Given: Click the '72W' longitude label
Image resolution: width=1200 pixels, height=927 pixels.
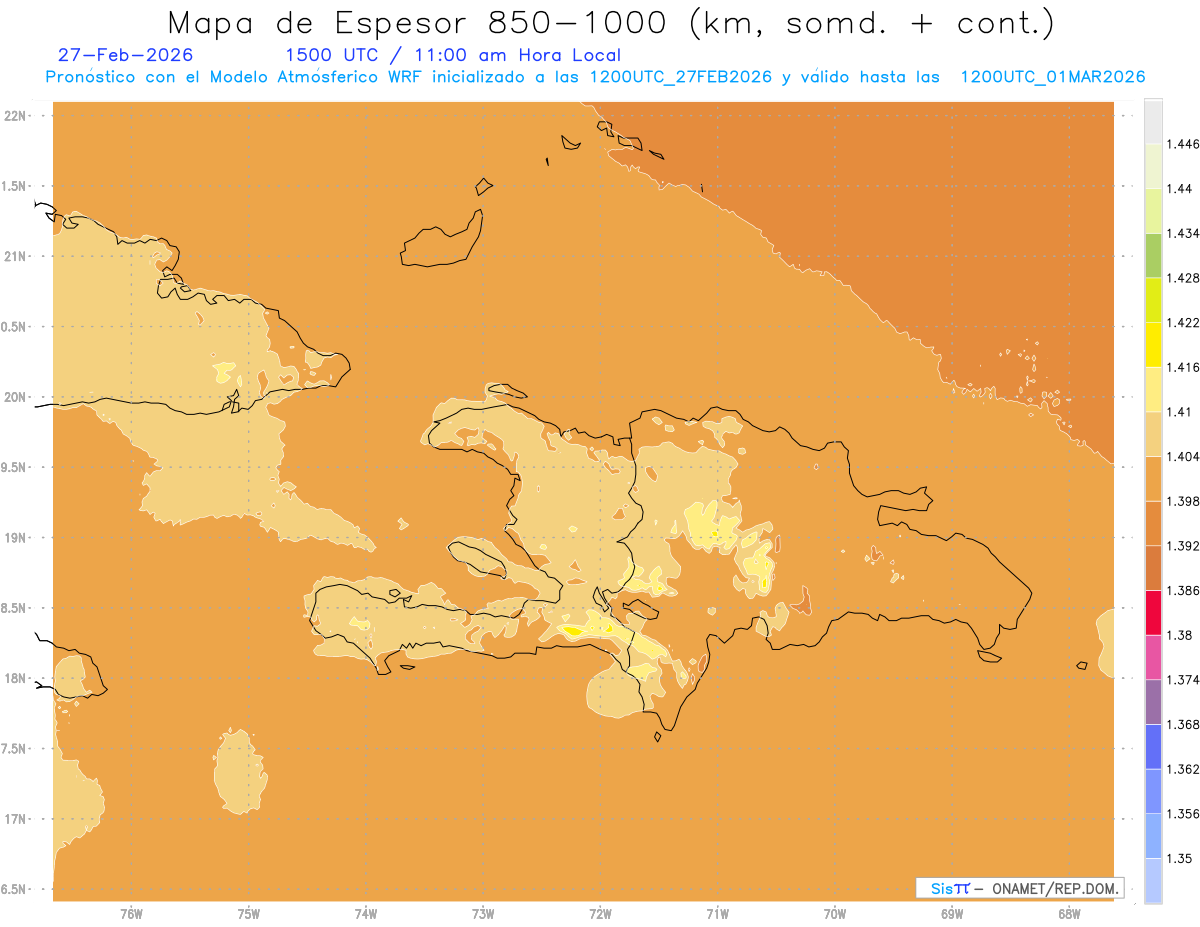Looking at the screenshot, I should pyautogui.click(x=600, y=914).
